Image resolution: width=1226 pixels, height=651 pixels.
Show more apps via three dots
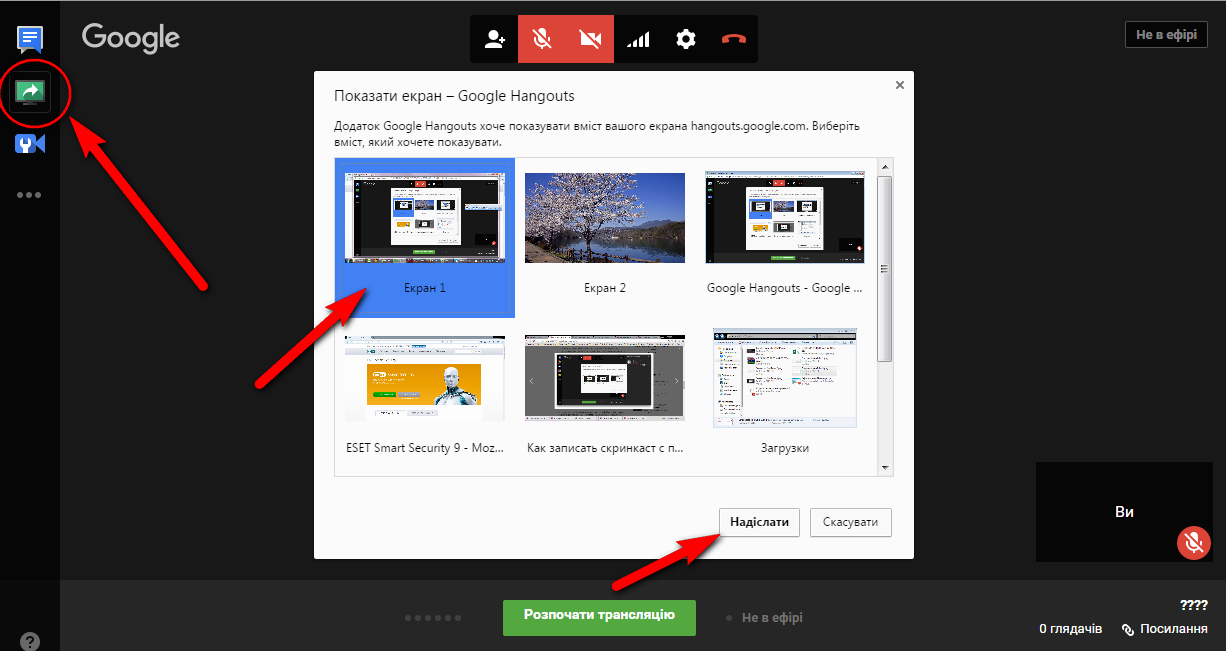pyautogui.click(x=30, y=195)
